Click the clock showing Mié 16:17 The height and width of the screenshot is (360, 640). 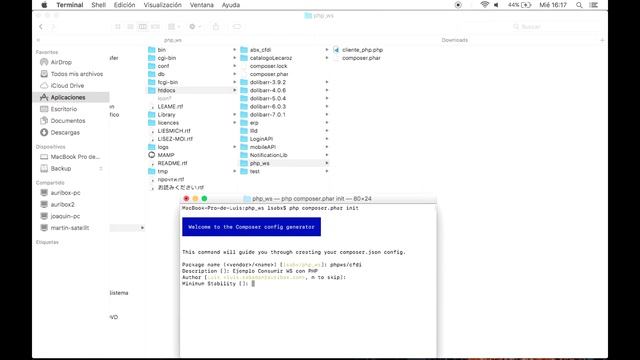click(553, 5)
